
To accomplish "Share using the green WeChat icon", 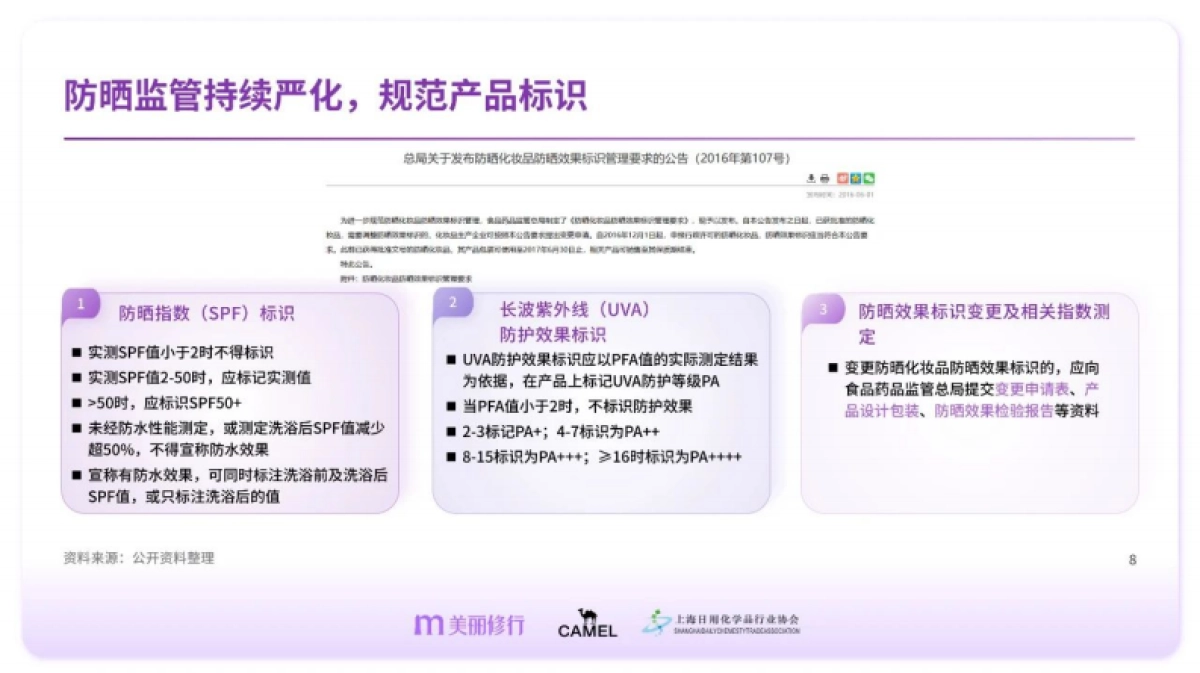I will (868, 178).
